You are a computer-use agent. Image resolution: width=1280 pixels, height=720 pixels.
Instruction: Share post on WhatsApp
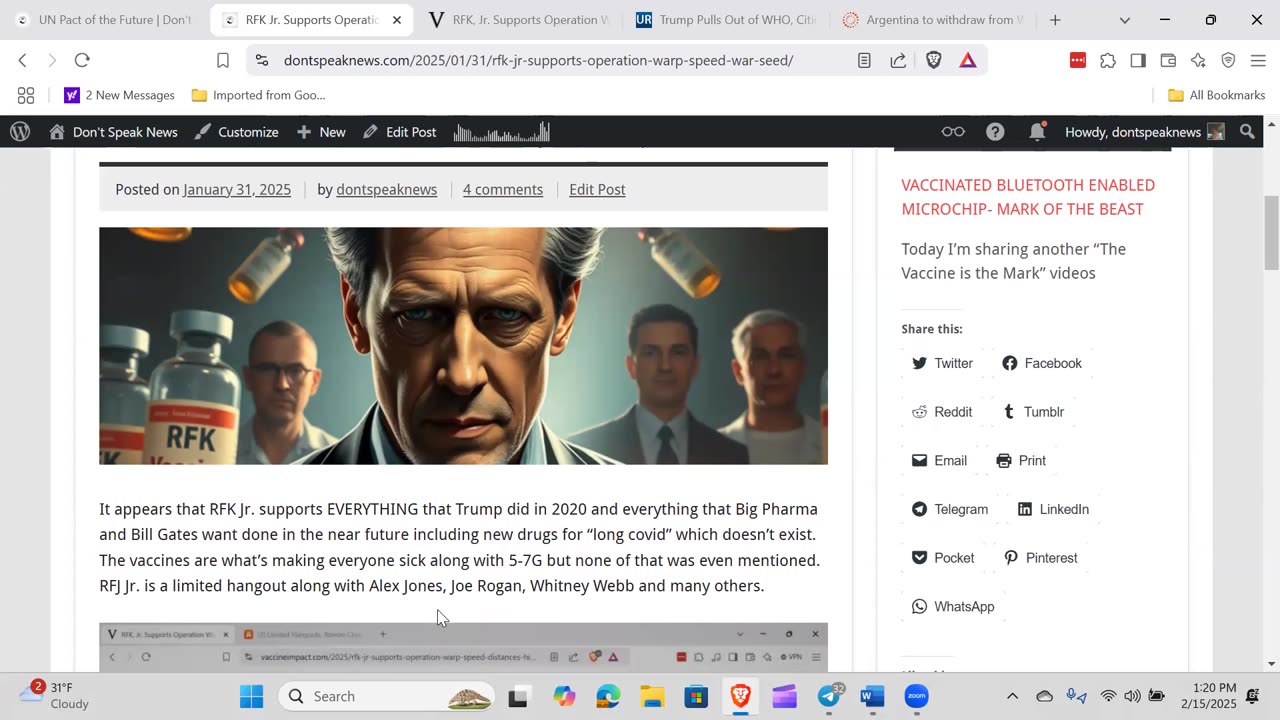[x=953, y=607]
